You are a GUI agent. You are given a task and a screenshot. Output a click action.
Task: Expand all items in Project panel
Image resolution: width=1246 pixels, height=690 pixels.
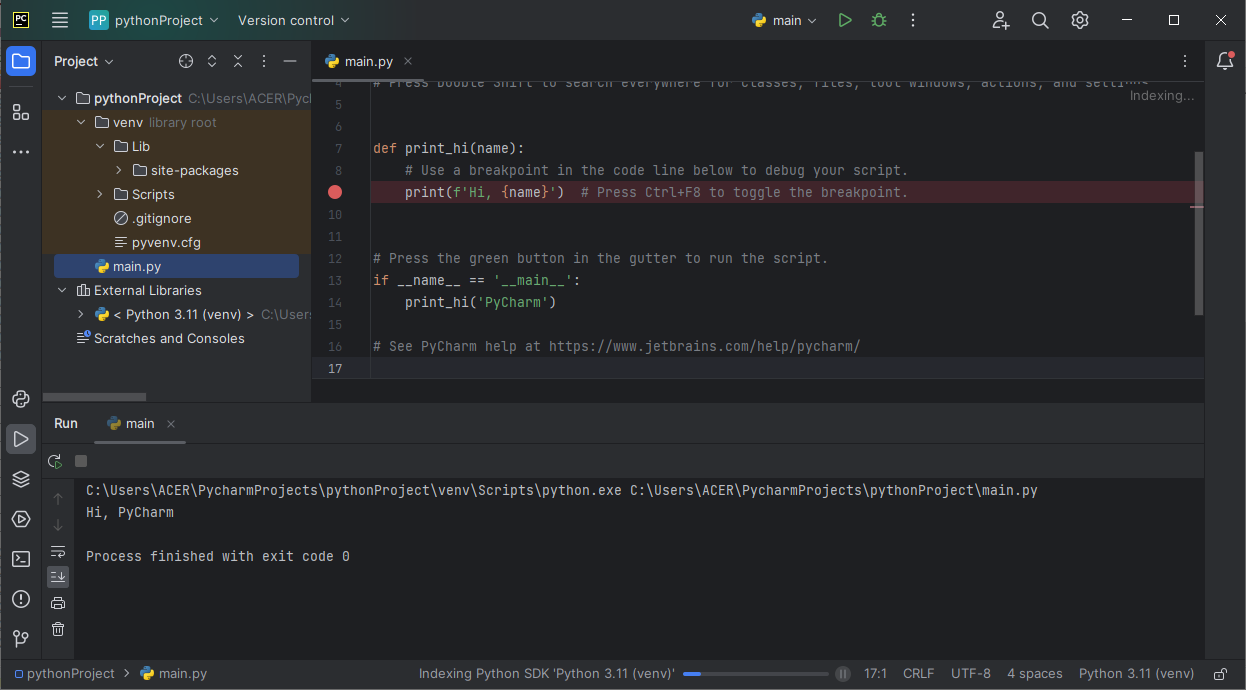pyautogui.click(x=212, y=61)
